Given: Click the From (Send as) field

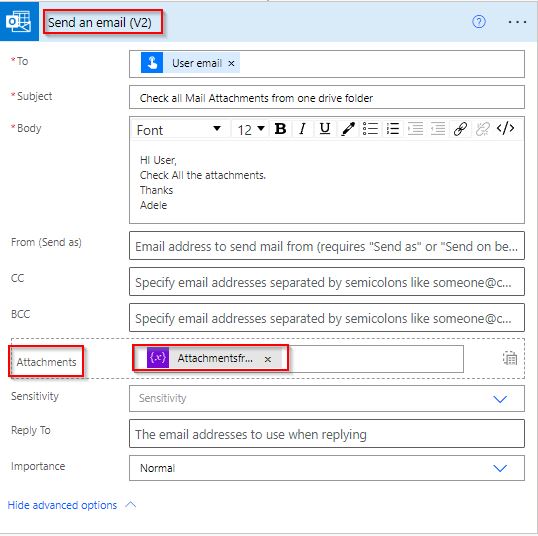Looking at the screenshot, I should tap(327, 246).
